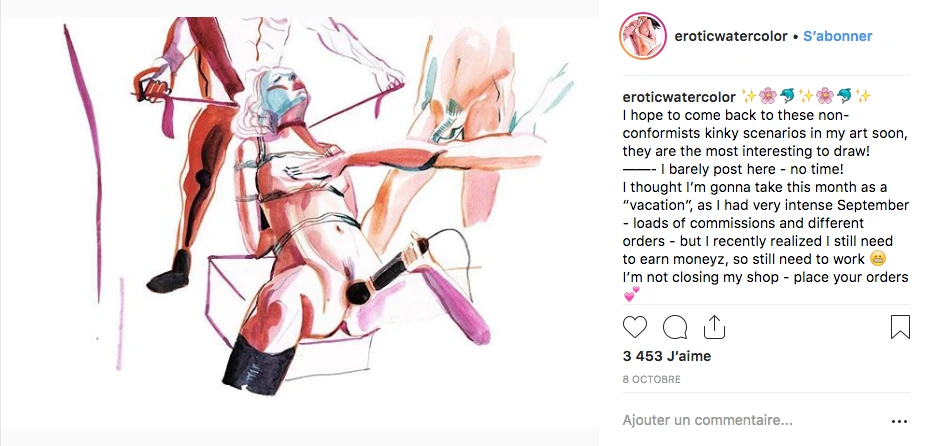Open the eroticwatercolor profile avatar
Viewport: 931px width, 446px height.
(x=643, y=36)
